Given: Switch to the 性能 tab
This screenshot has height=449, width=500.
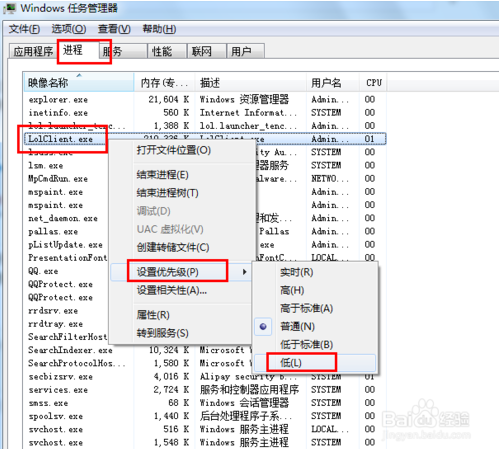Looking at the screenshot, I should (167, 52).
